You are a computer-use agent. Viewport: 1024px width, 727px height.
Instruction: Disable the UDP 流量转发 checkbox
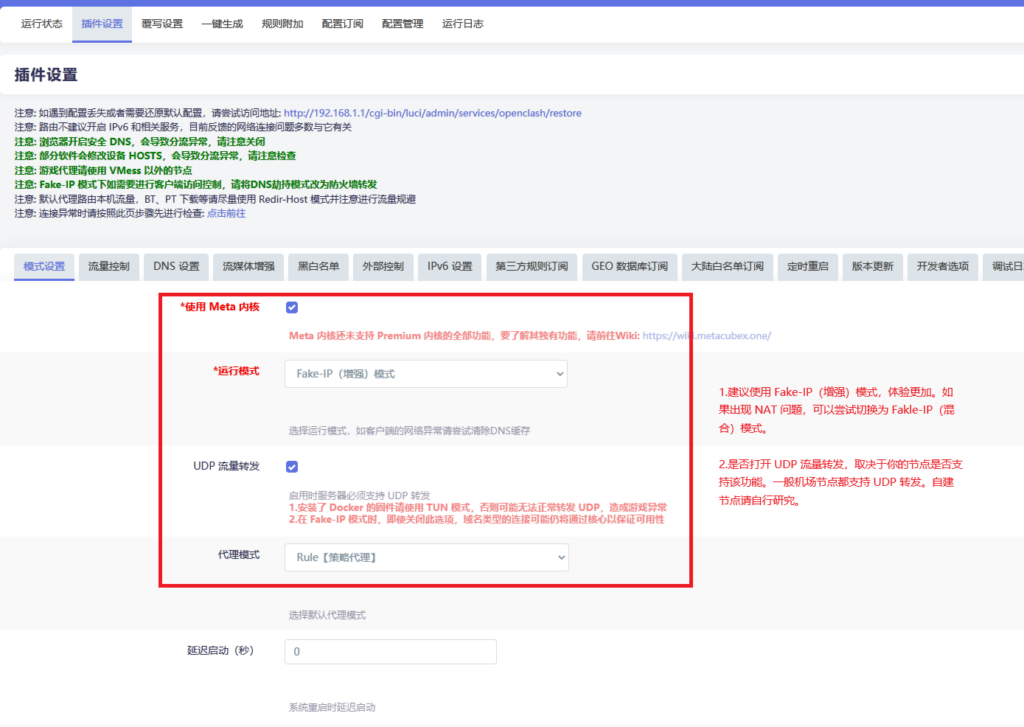coord(292,466)
